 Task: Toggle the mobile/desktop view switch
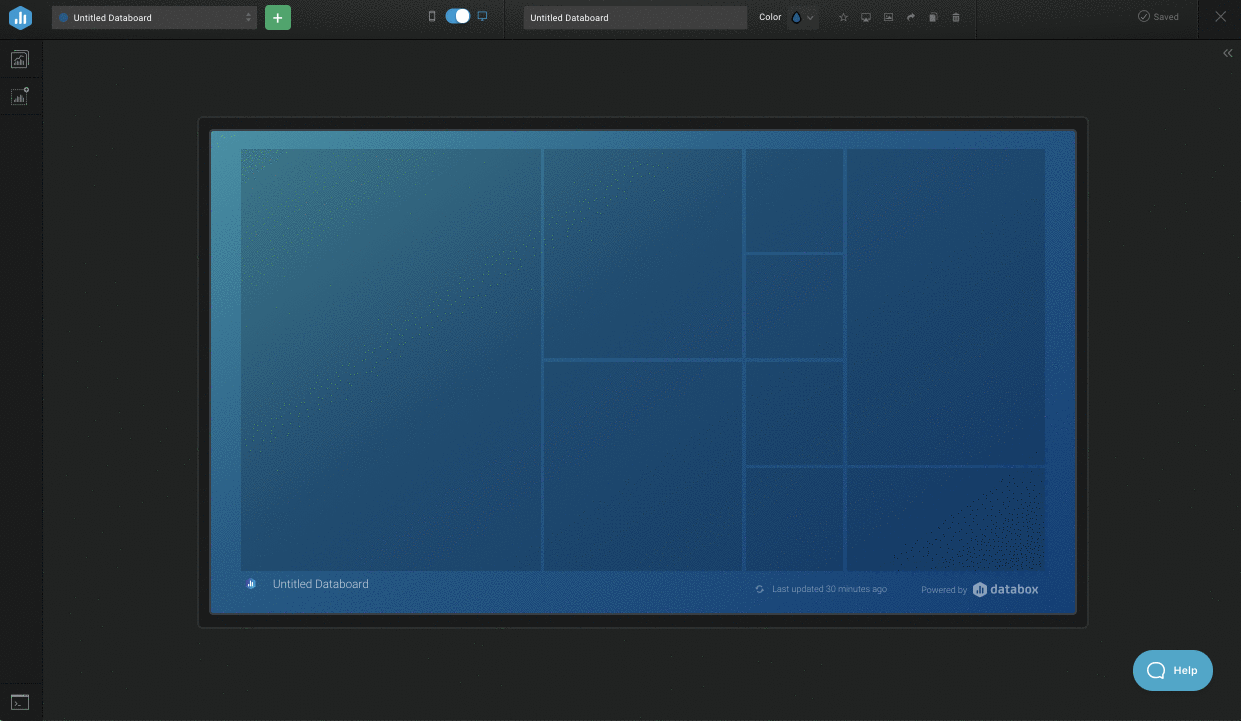(x=458, y=16)
